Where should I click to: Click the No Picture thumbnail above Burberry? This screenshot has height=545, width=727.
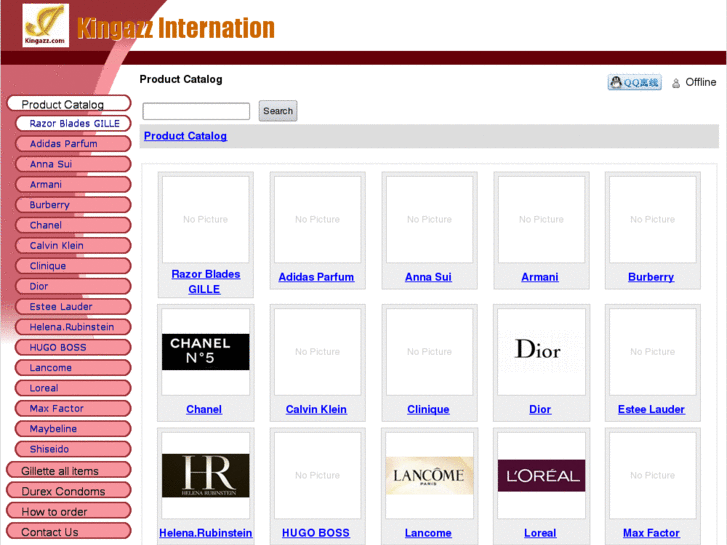tap(653, 219)
